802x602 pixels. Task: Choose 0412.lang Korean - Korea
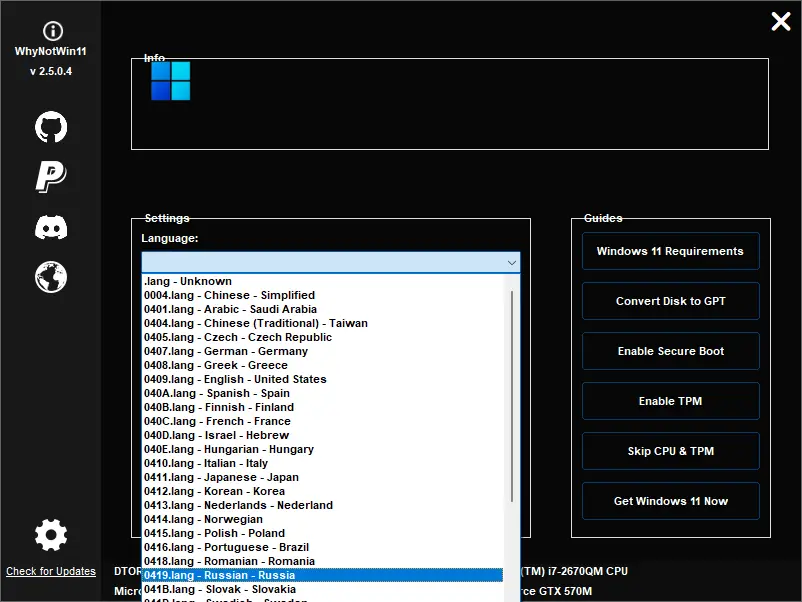click(x=323, y=491)
